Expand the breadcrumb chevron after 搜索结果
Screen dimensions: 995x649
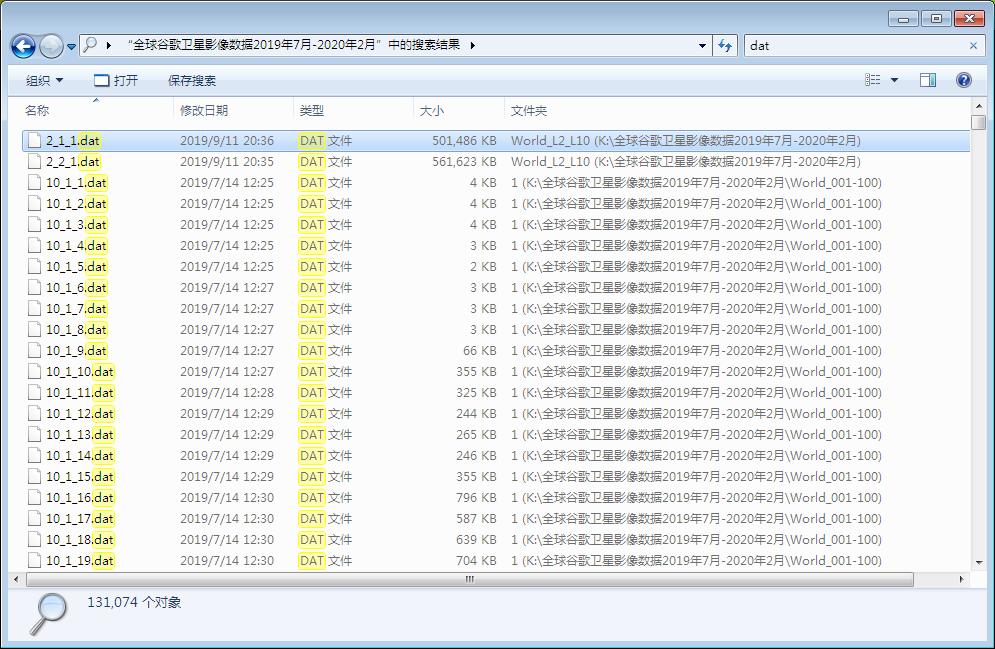point(471,46)
